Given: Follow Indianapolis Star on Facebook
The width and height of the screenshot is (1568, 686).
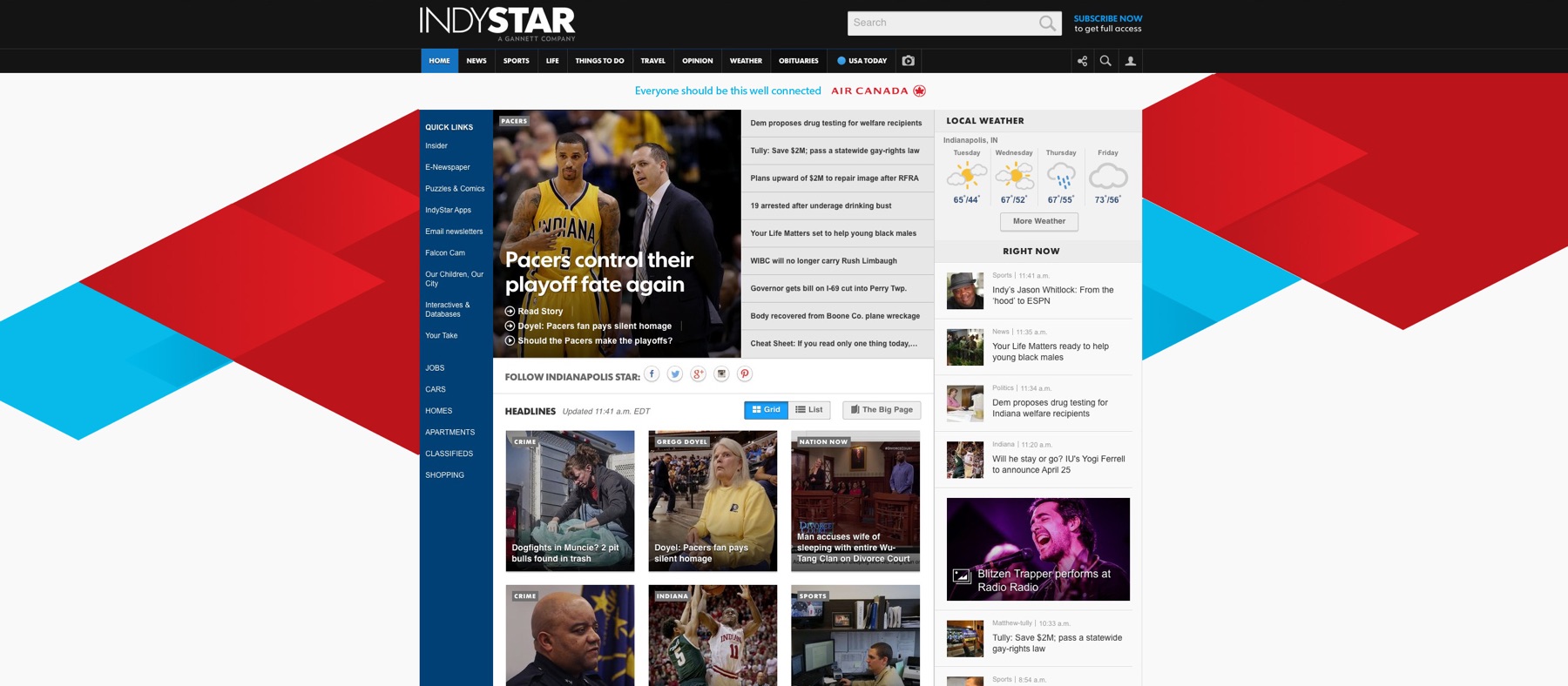Looking at the screenshot, I should point(652,373).
